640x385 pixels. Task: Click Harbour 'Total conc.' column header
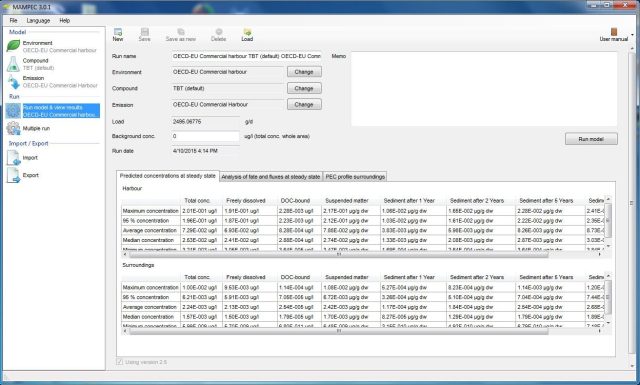pos(202,200)
